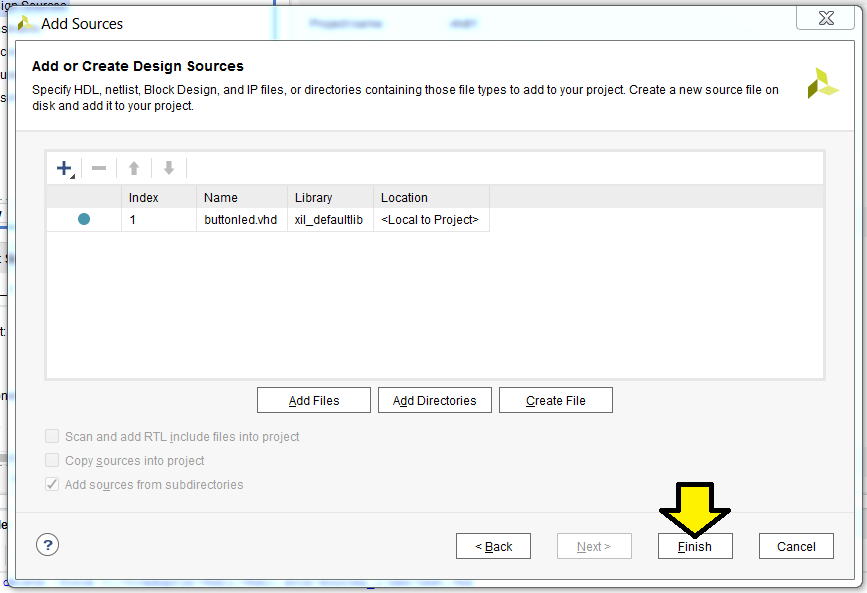Screen dimensions: 867x593
Task: Click the Add Directories button
Action: [x=435, y=400]
